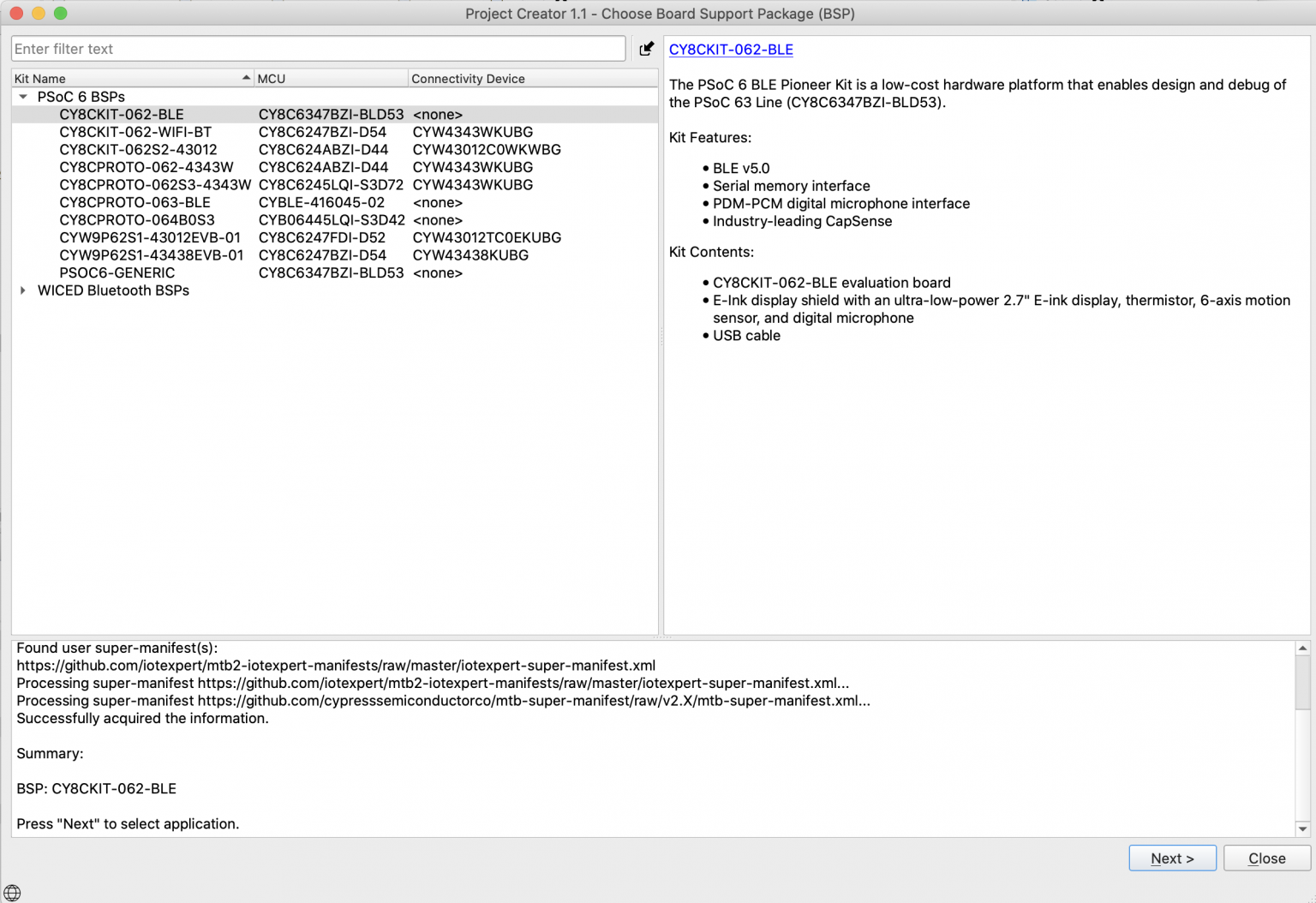The image size is (1316, 903).
Task: Click inside the filter text field
Action: click(317, 48)
